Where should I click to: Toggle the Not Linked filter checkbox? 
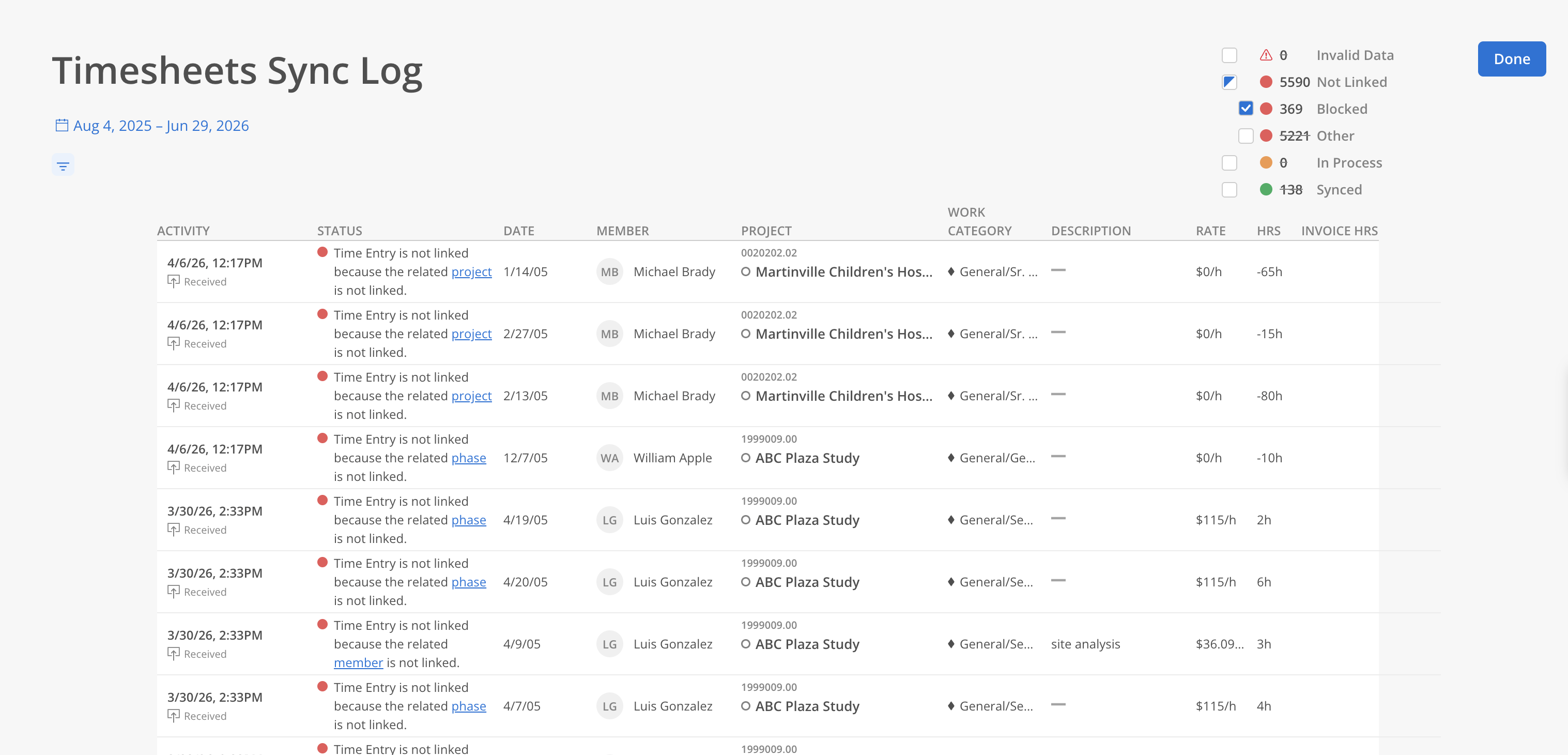point(1229,82)
